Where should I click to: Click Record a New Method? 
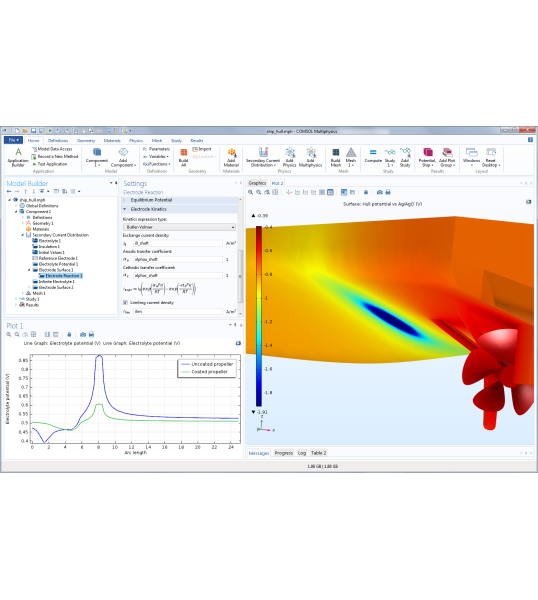pos(55,157)
